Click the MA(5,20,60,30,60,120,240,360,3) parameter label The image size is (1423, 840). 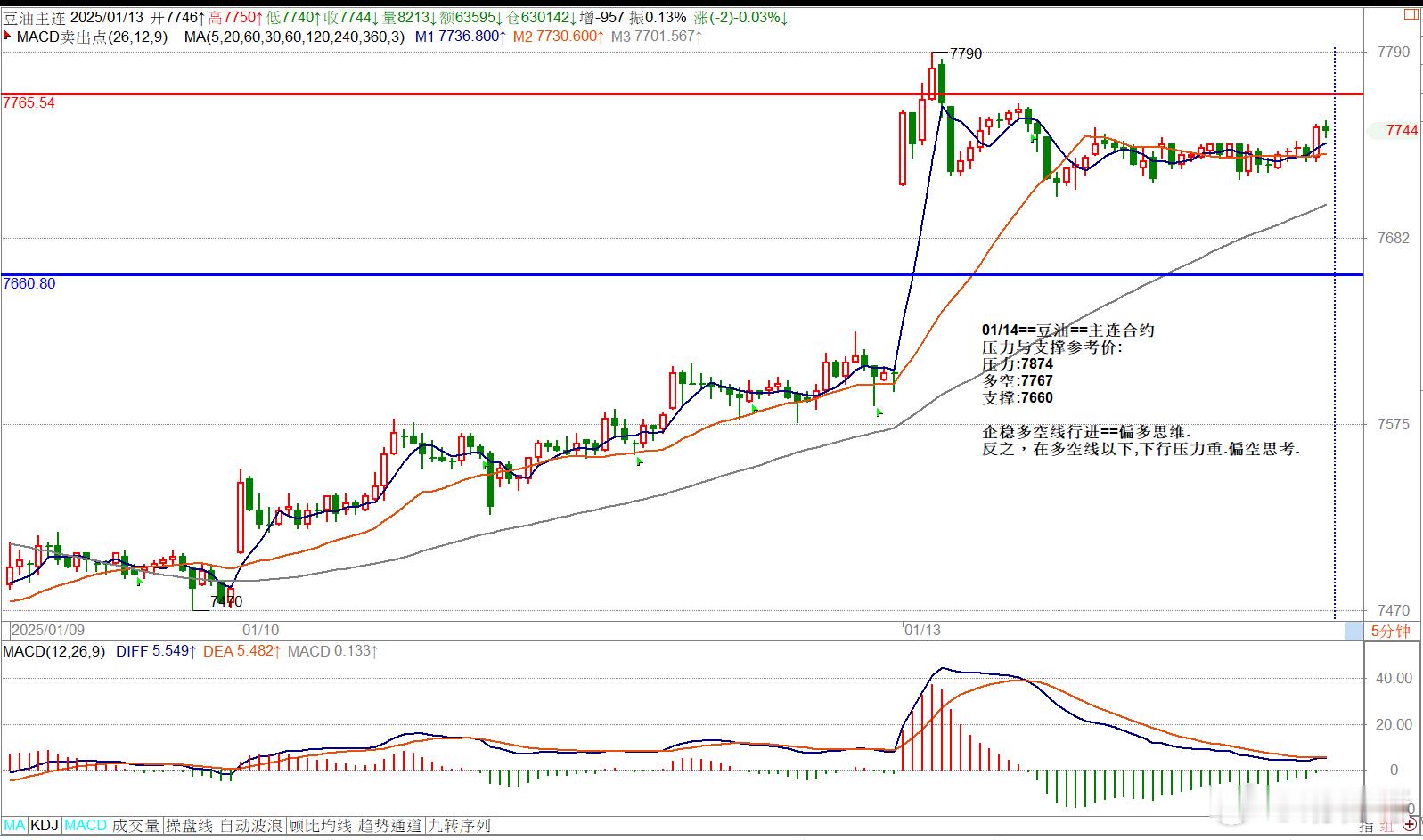[294, 37]
